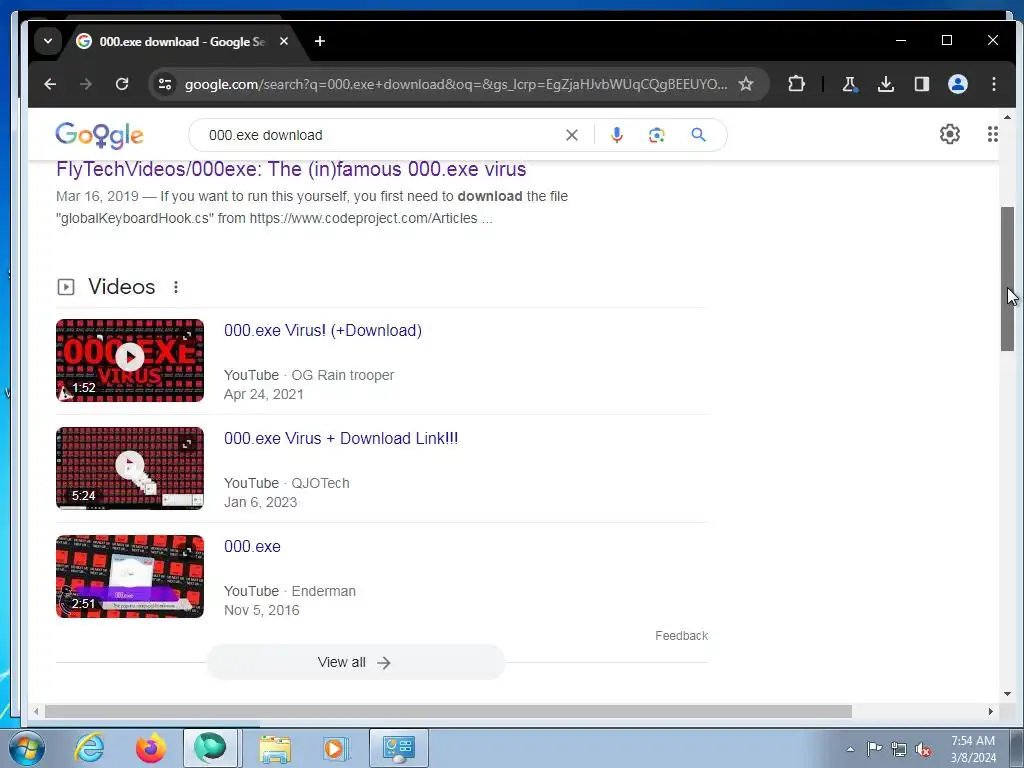1024x768 pixels.
Task: Open '000.exe Virus + Download Link!!!' video
Action: pyautogui.click(x=341, y=438)
